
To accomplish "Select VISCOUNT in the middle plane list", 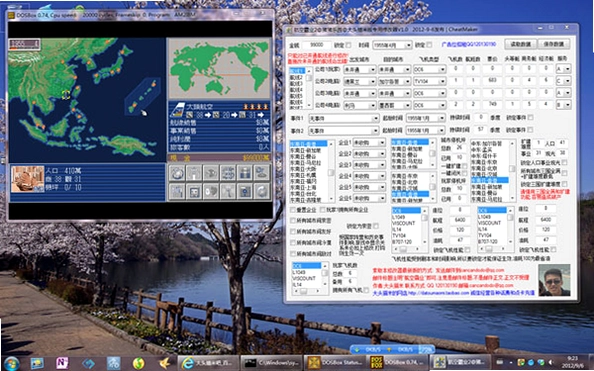I will click(404, 223).
